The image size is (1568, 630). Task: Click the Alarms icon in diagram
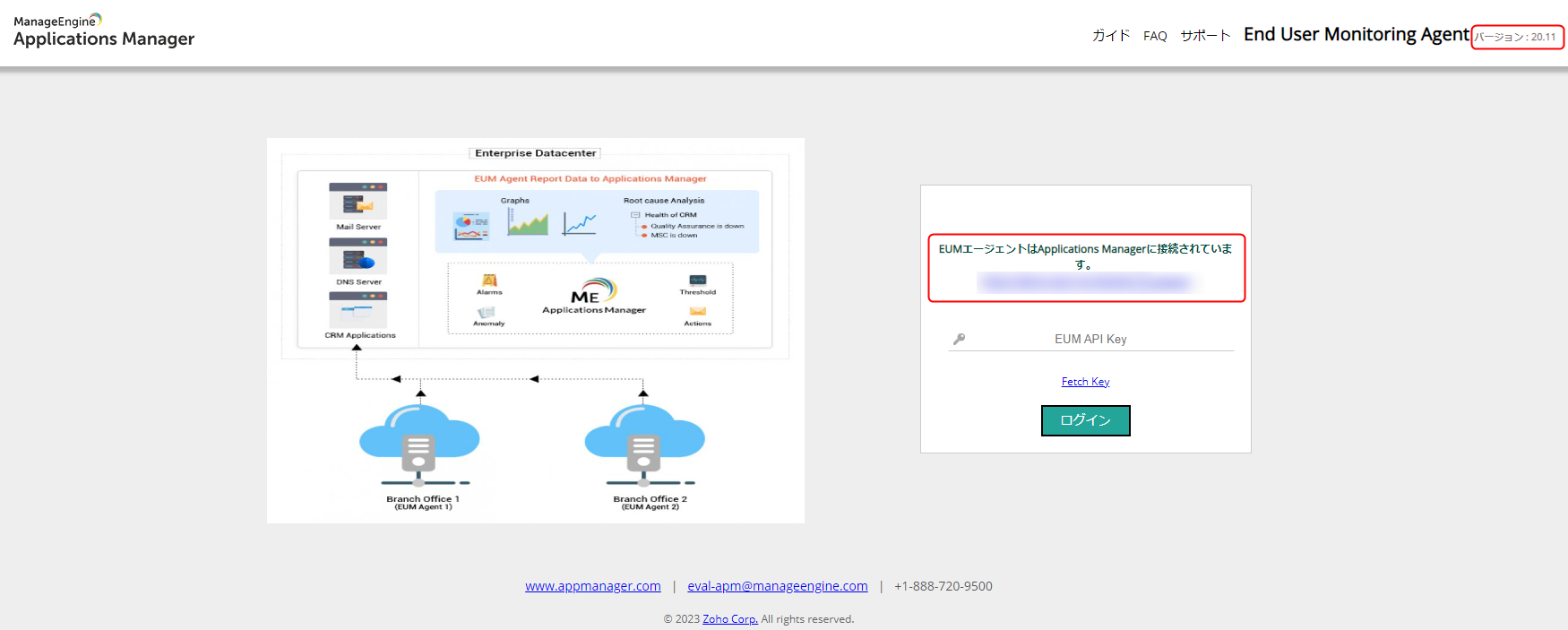point(489,280)
